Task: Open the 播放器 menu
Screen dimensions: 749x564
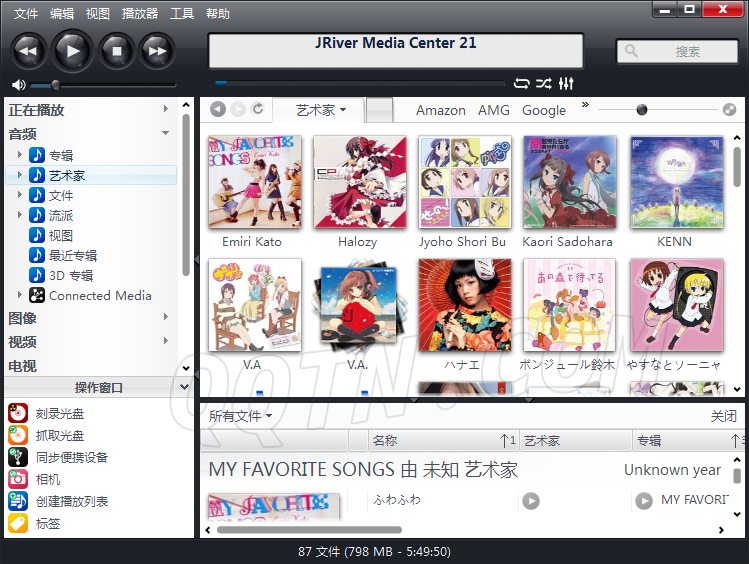Action: [140, 14]
